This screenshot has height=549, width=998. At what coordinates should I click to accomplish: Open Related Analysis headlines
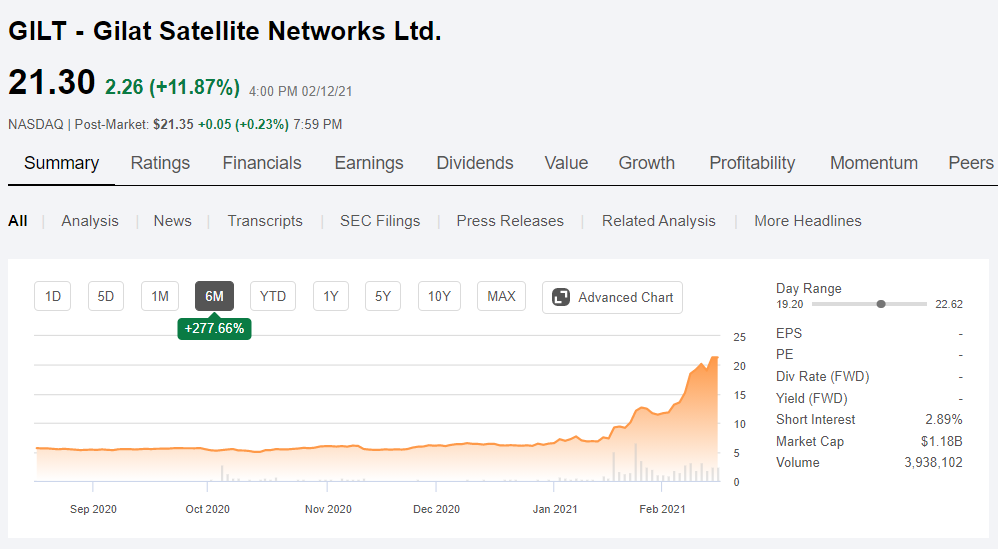click(659, 221)
